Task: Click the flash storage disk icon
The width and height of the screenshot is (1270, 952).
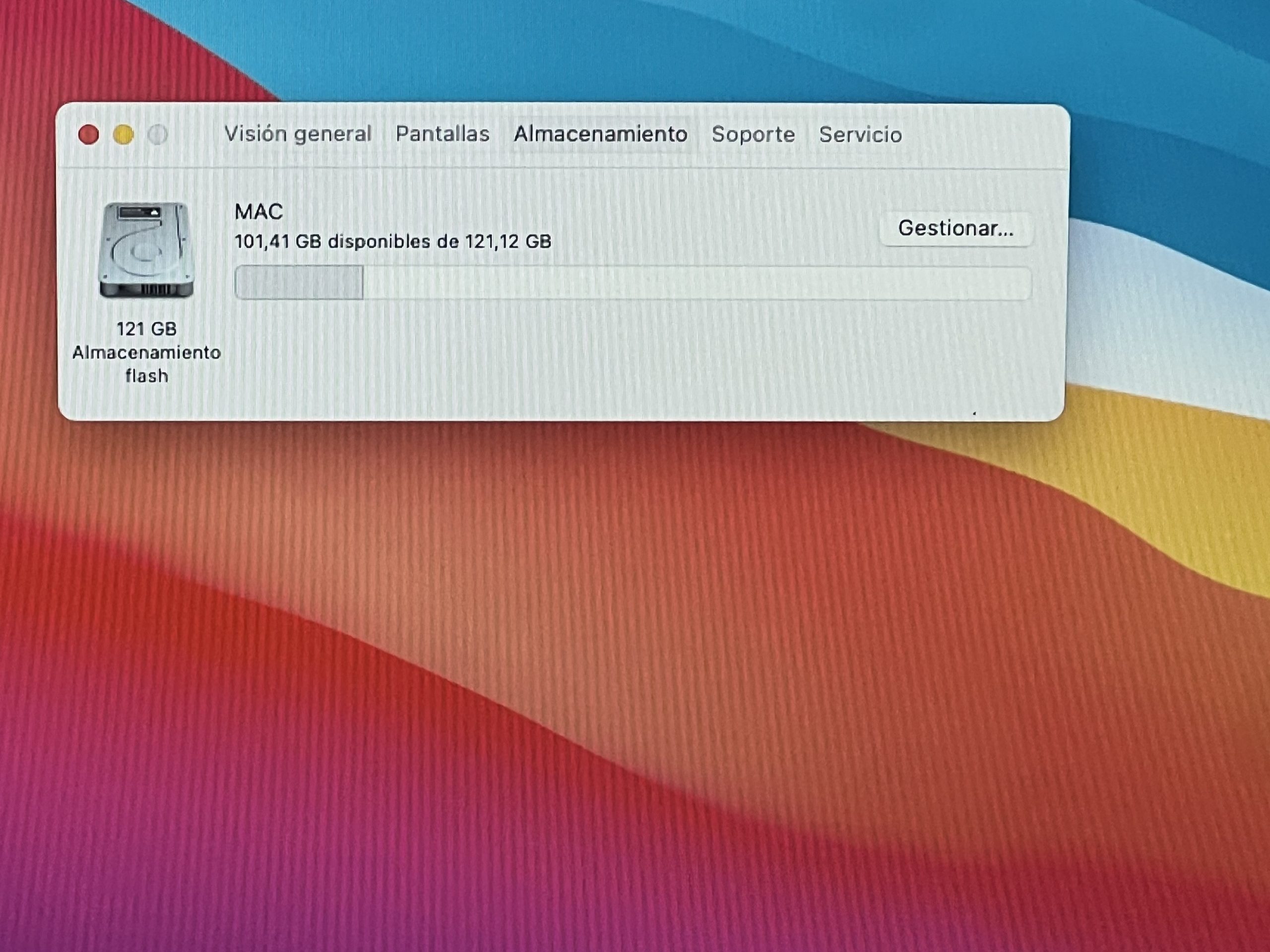Action: [x=146, y=250]
